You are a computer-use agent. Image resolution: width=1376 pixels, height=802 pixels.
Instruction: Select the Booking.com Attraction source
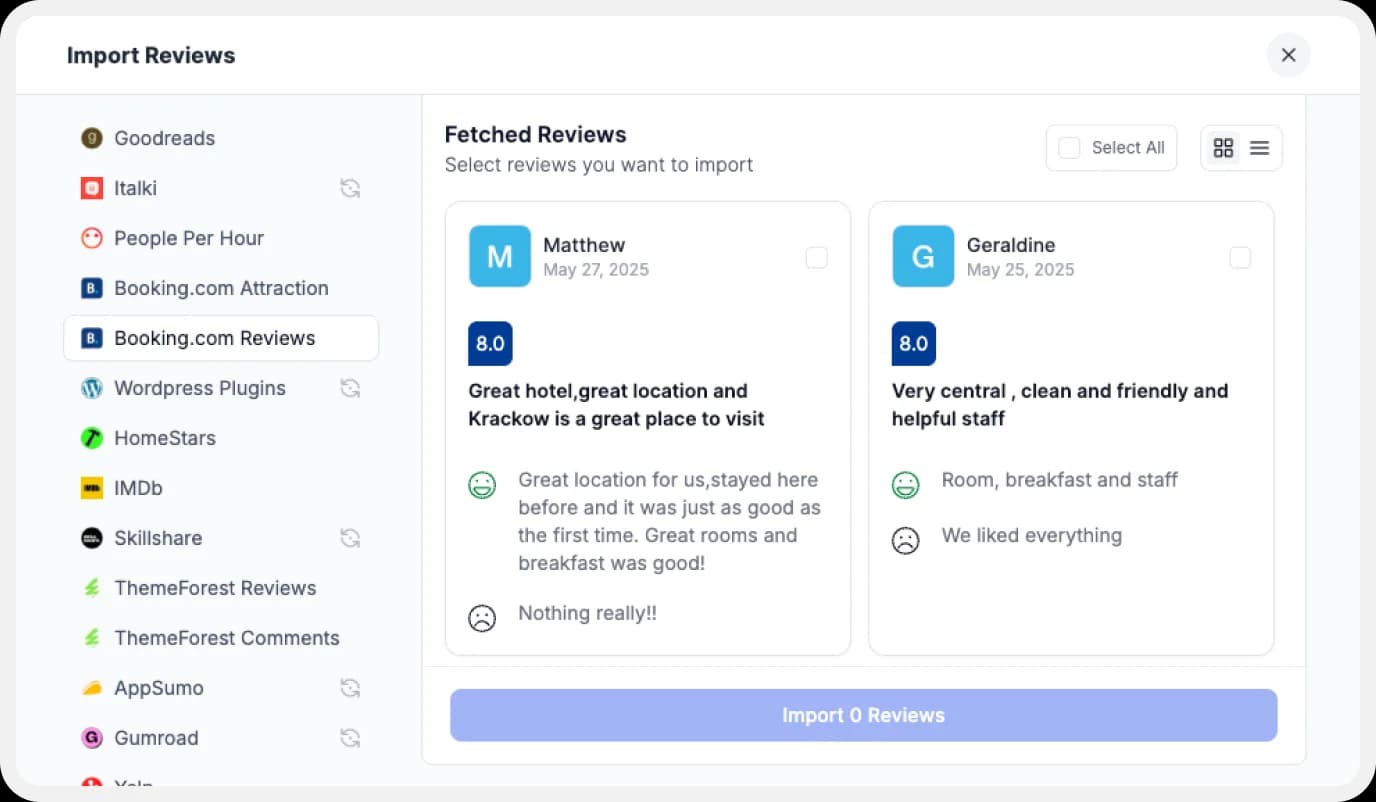221,288
